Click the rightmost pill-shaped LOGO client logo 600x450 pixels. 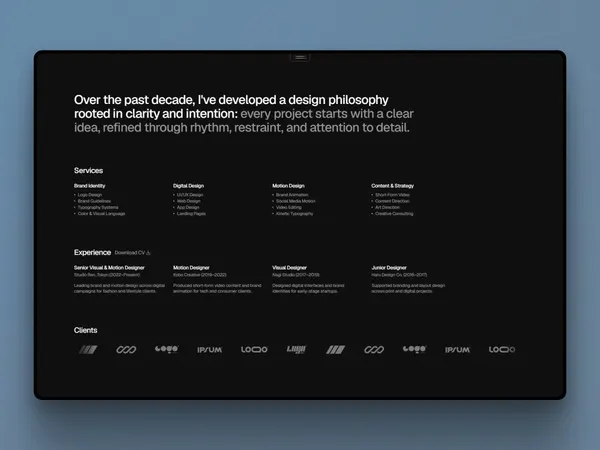pyautogui.click(x=502, y=349)
